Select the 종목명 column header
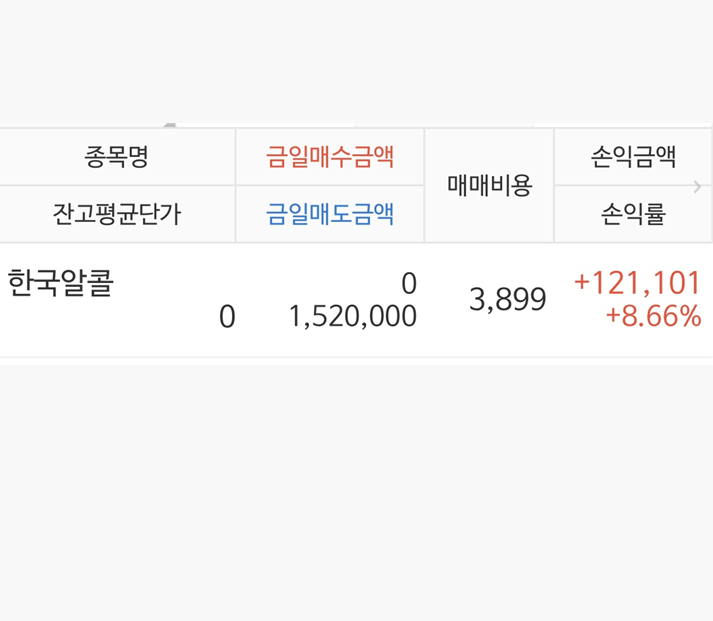This screenshot has width=713, height=621. point(117,156)
